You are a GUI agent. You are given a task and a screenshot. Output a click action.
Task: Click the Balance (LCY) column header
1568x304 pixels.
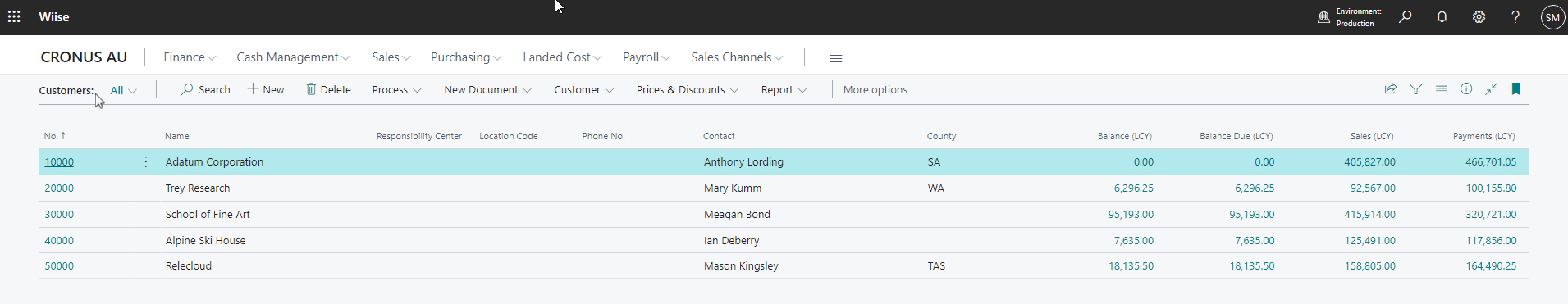click(1125, 136)
